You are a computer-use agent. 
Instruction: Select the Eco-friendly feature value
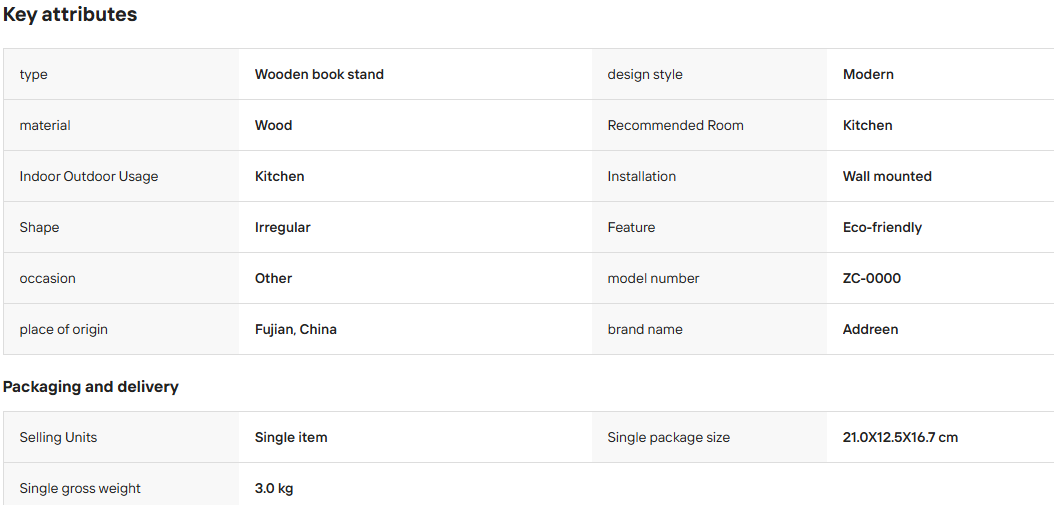883,228
